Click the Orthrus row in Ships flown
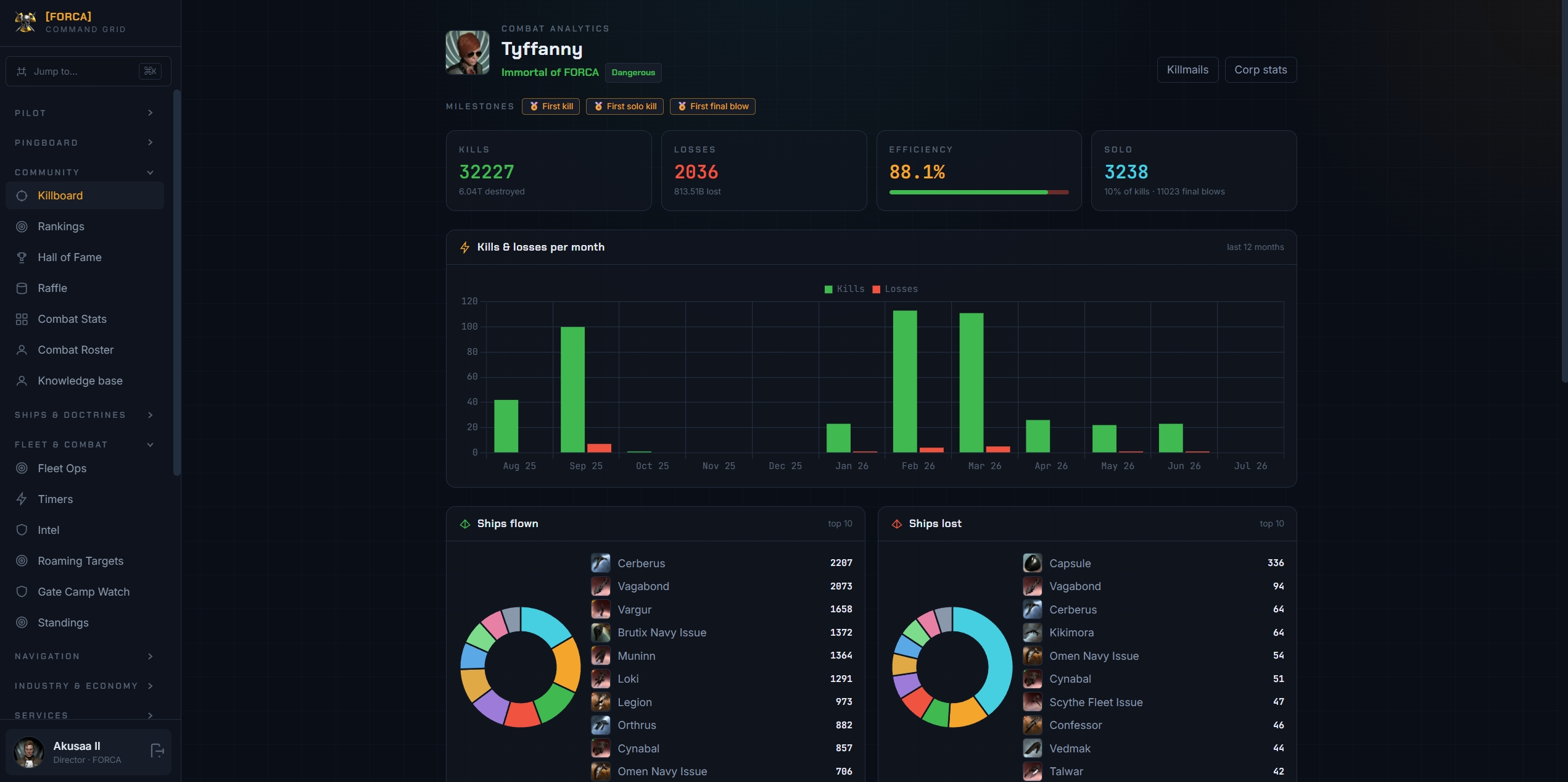Image resolution: width=1568 pixels, height=782 pixels. coord(722,725)
